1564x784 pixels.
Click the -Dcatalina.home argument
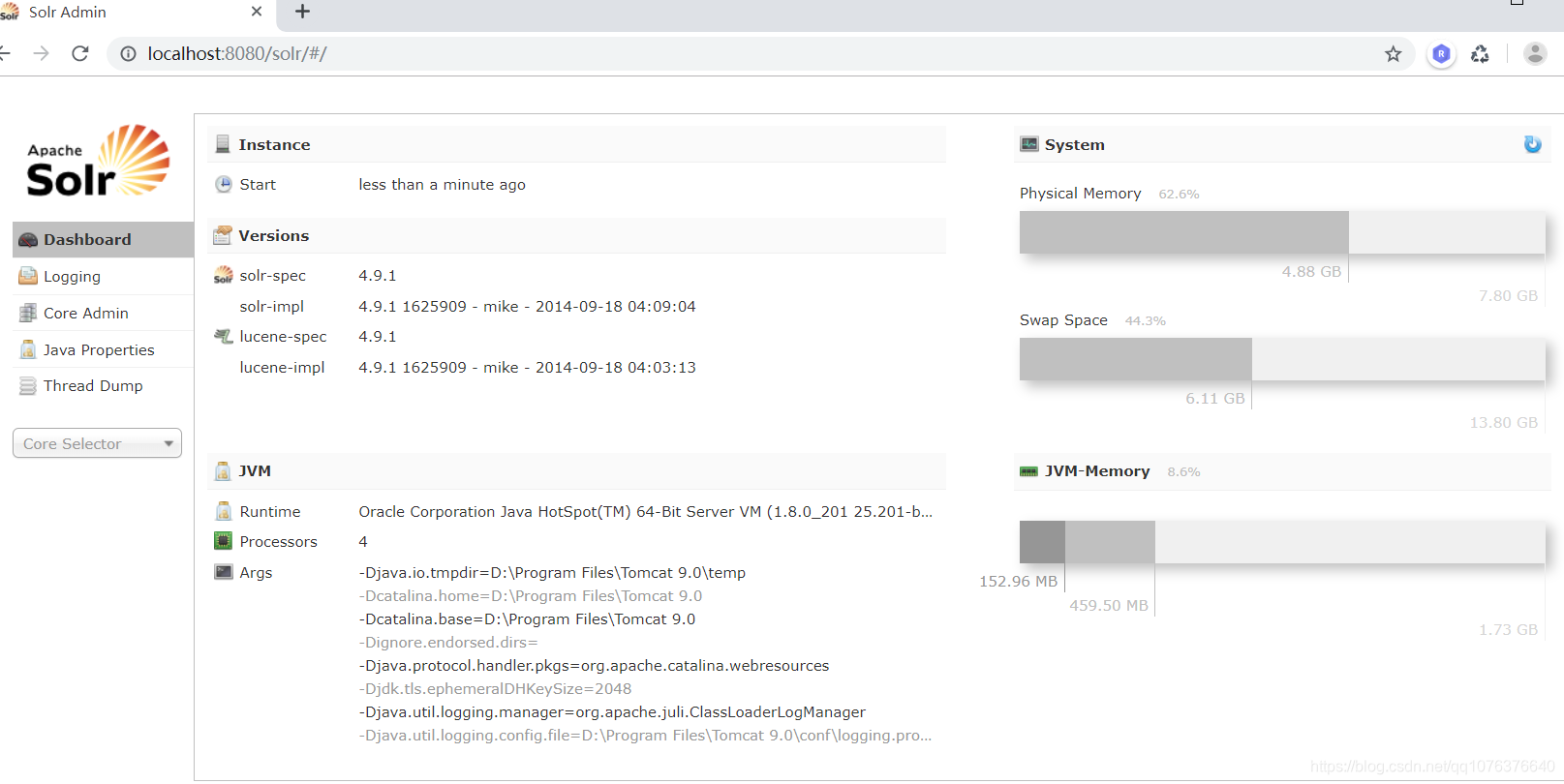coord(531,595)
